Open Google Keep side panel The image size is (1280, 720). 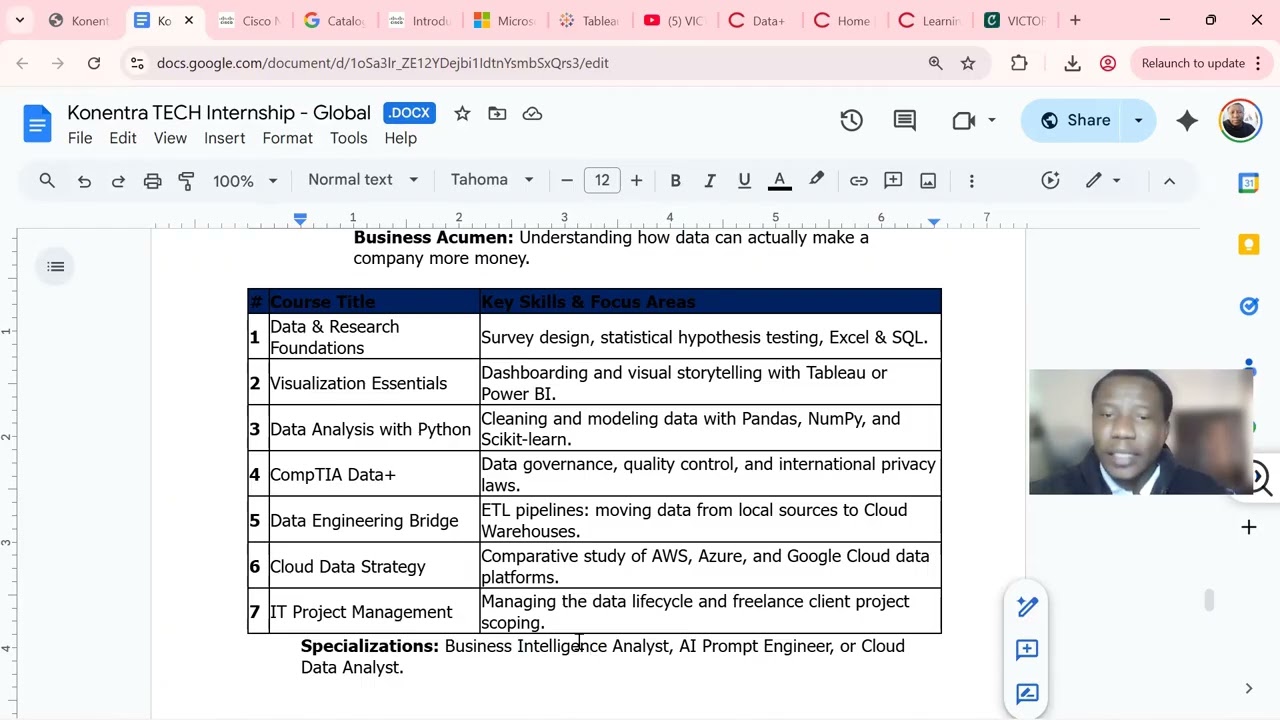coord(1249,245)
